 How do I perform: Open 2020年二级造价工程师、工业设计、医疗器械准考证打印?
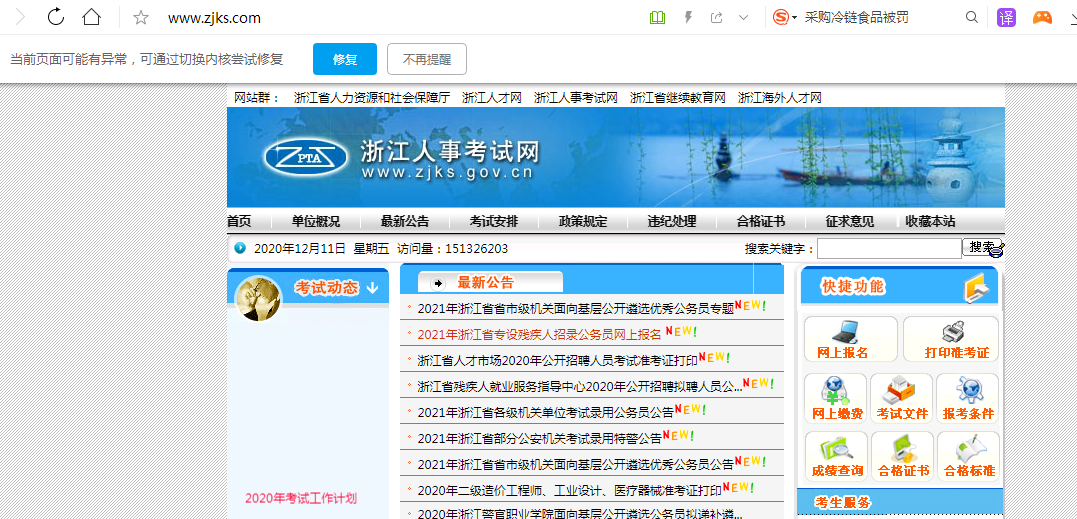coord(569,490)
